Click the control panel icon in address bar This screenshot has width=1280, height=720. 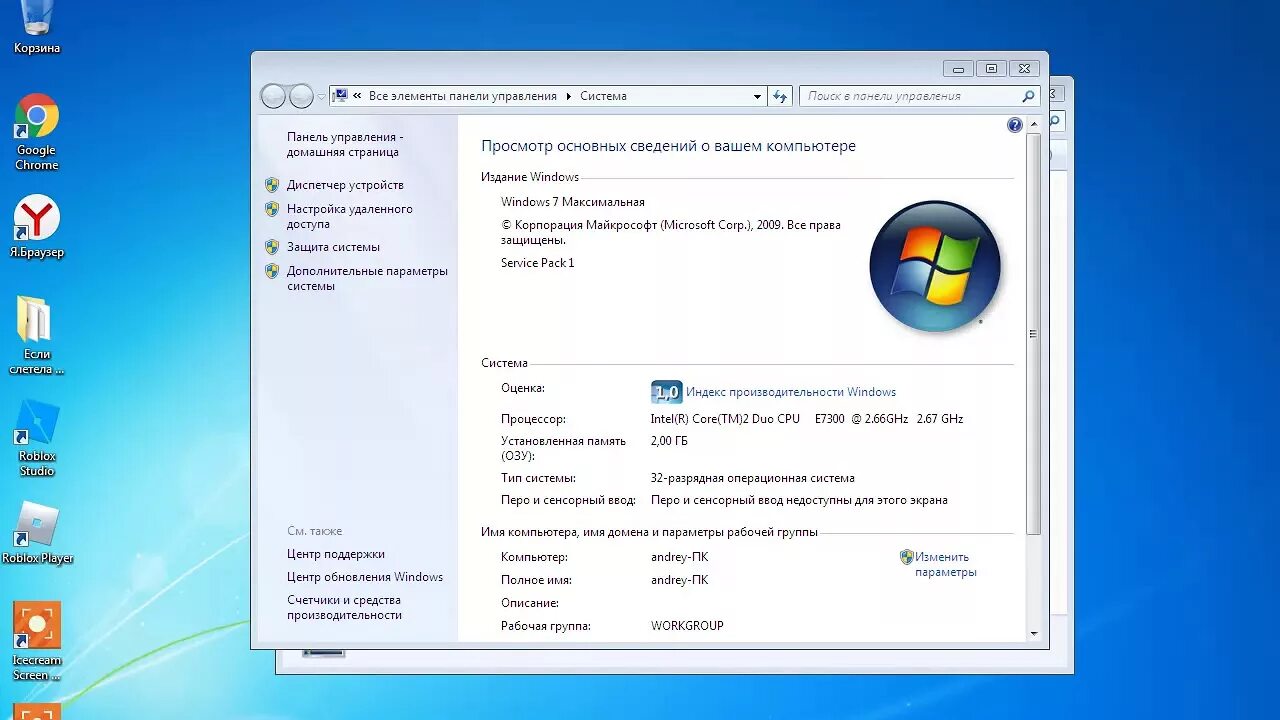(341, 96)
